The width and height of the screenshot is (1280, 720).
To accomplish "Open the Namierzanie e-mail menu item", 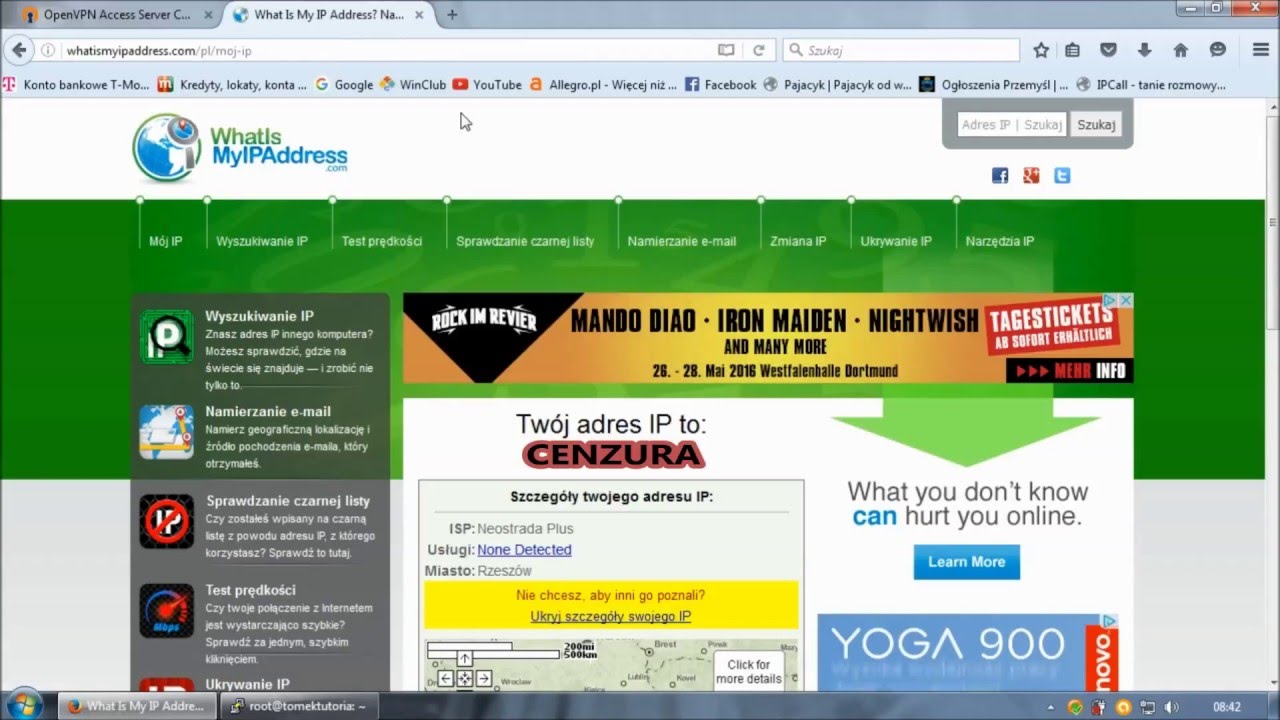I will 682,241.
